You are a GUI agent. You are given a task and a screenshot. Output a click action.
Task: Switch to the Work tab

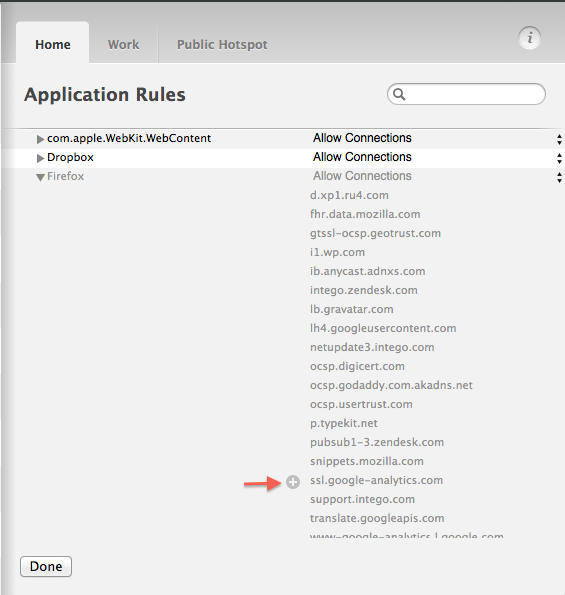click(x=123, y=44)
